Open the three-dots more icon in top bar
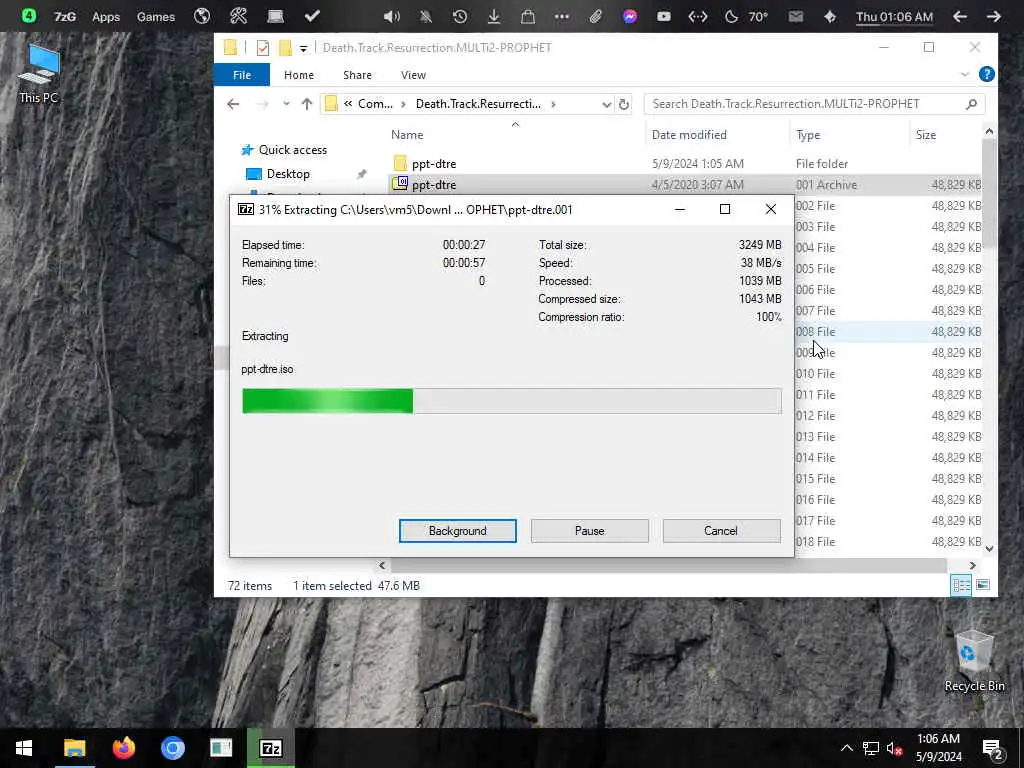The image size is (1024, 768). pyautogui.click(x=562, y=16)
